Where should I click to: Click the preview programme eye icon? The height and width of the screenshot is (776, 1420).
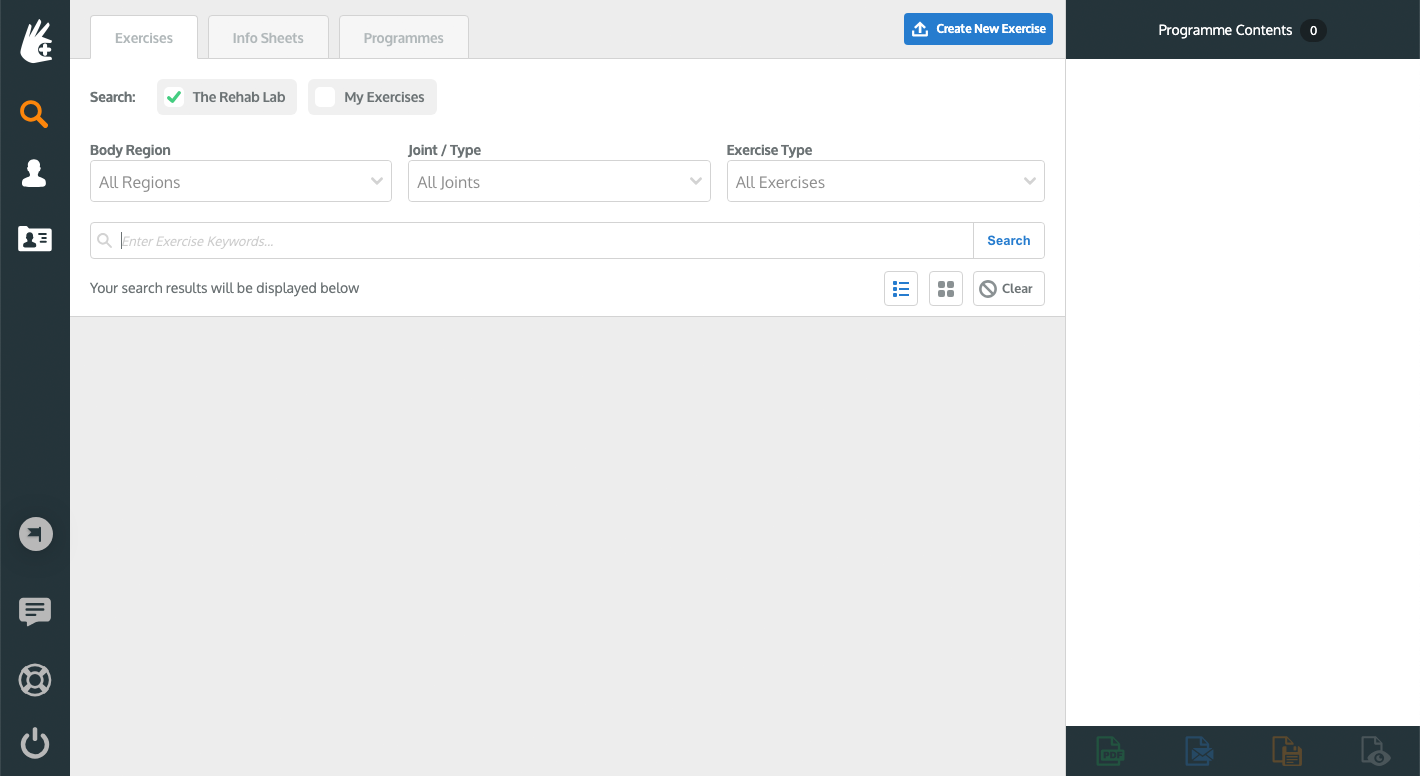[1375, 751]
